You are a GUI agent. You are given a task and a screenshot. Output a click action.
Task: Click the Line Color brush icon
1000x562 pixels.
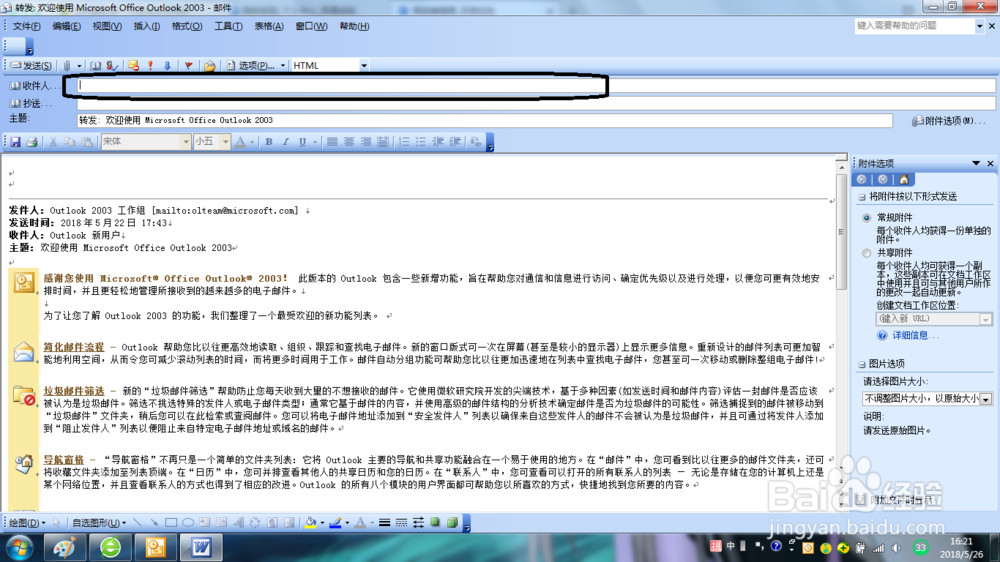(x=335, y=523)
